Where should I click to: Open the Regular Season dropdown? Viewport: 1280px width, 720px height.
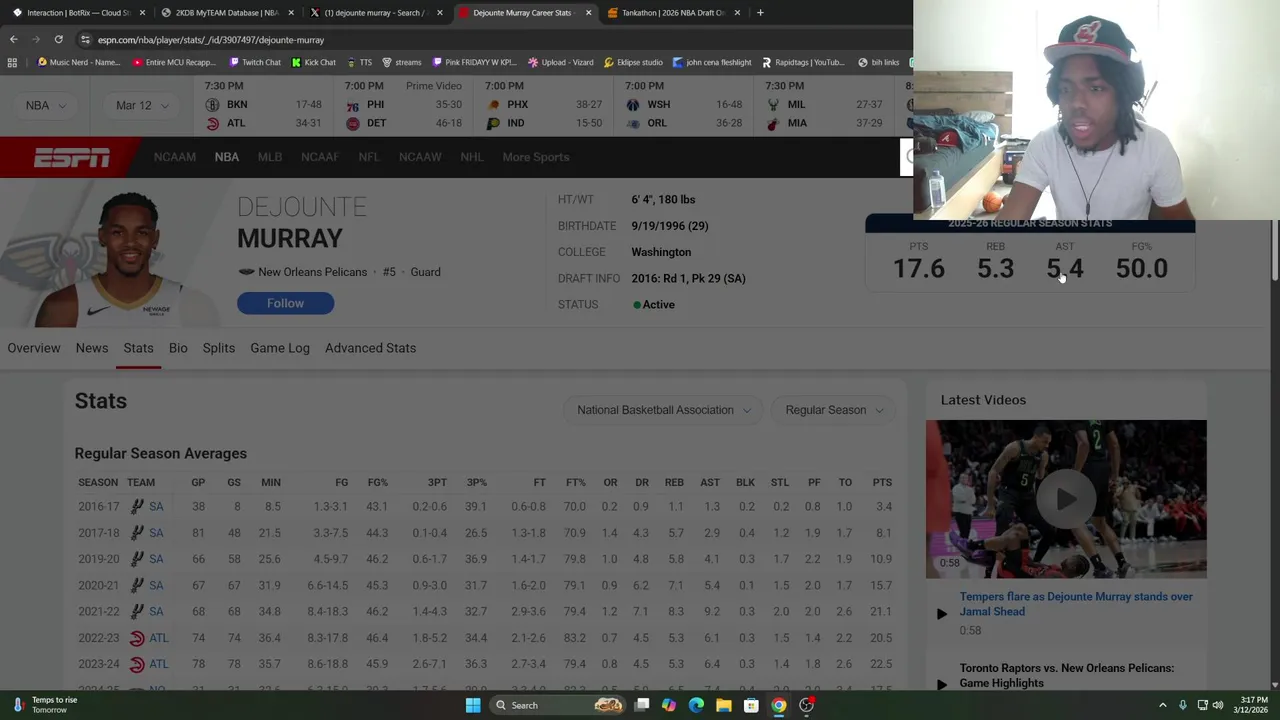[x=834, y=410]
